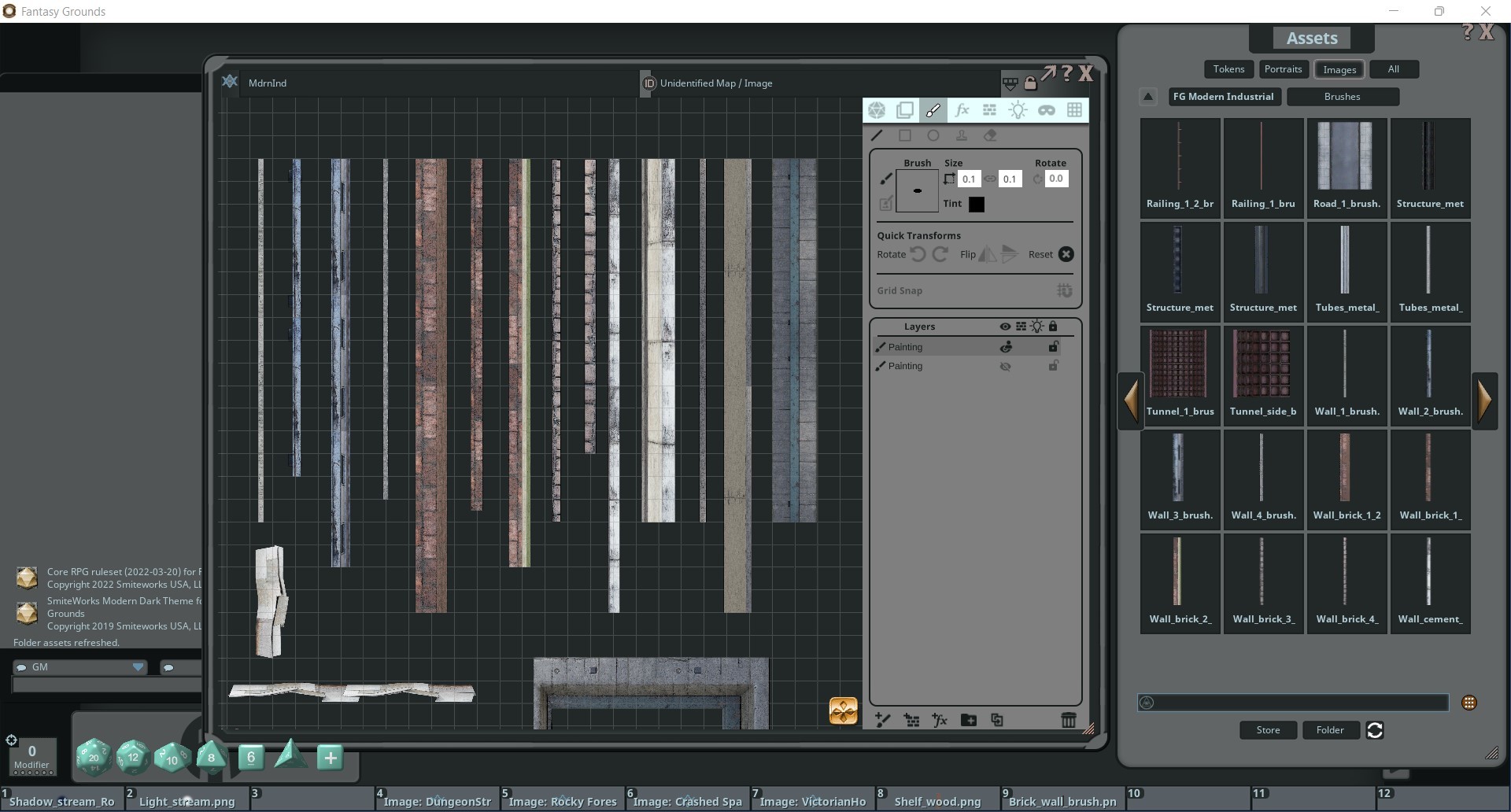Select the Rectangle draw shape
This screenshot has width=1511, height=812.
[x=905, y=135]
